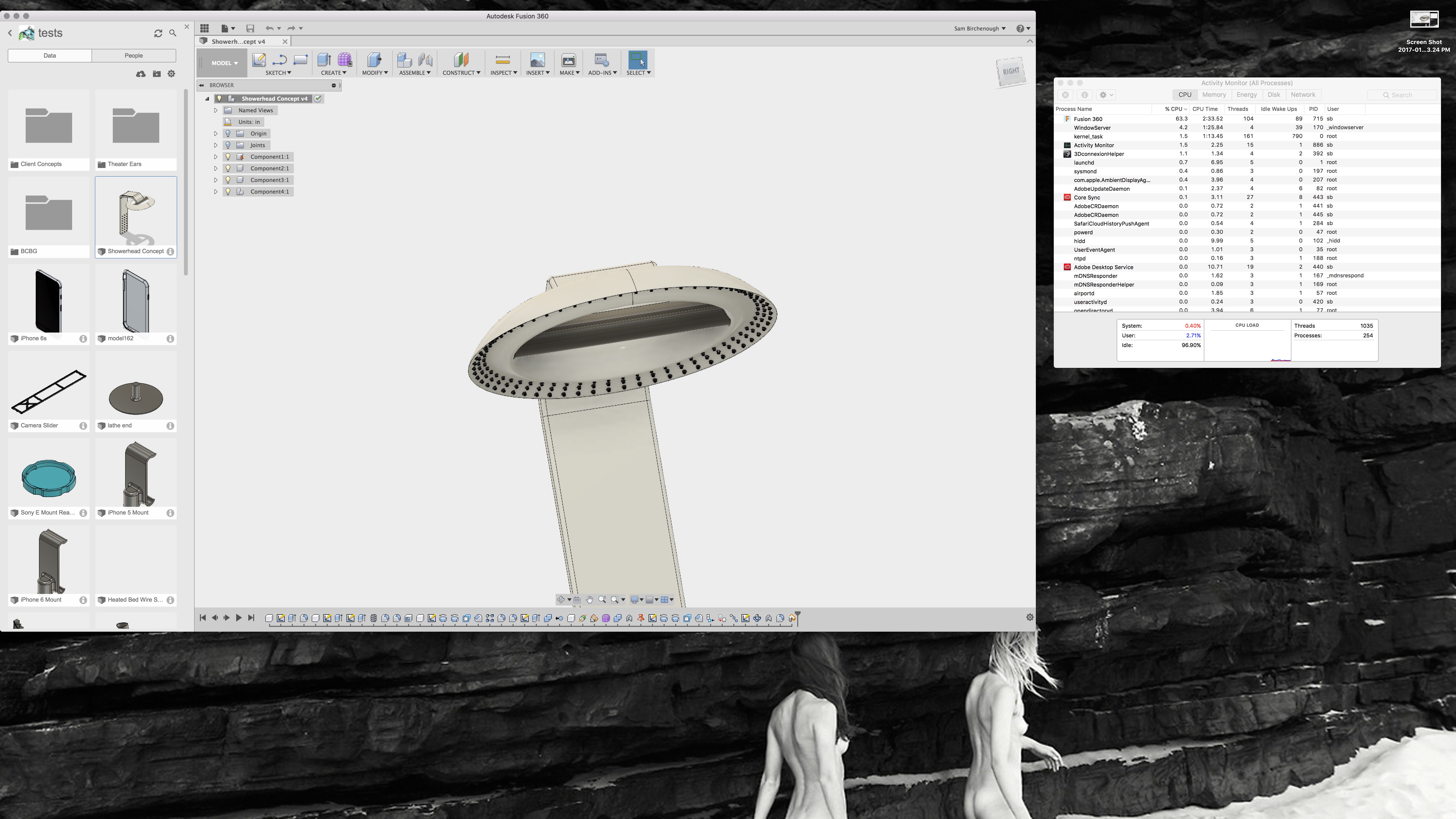Select the Pan hand tool
The image size is (1456, 819).
[590, 600]
